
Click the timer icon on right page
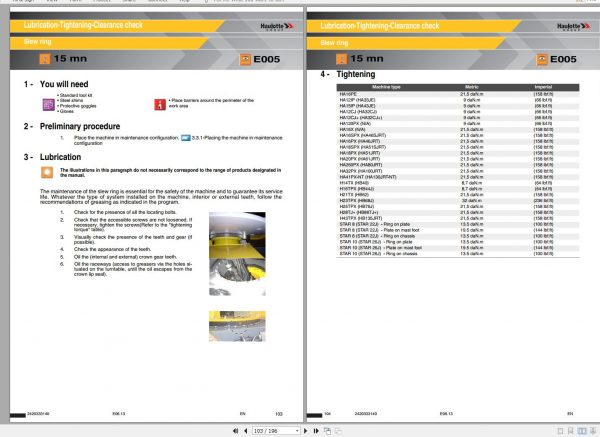click(x=341, y=59)
